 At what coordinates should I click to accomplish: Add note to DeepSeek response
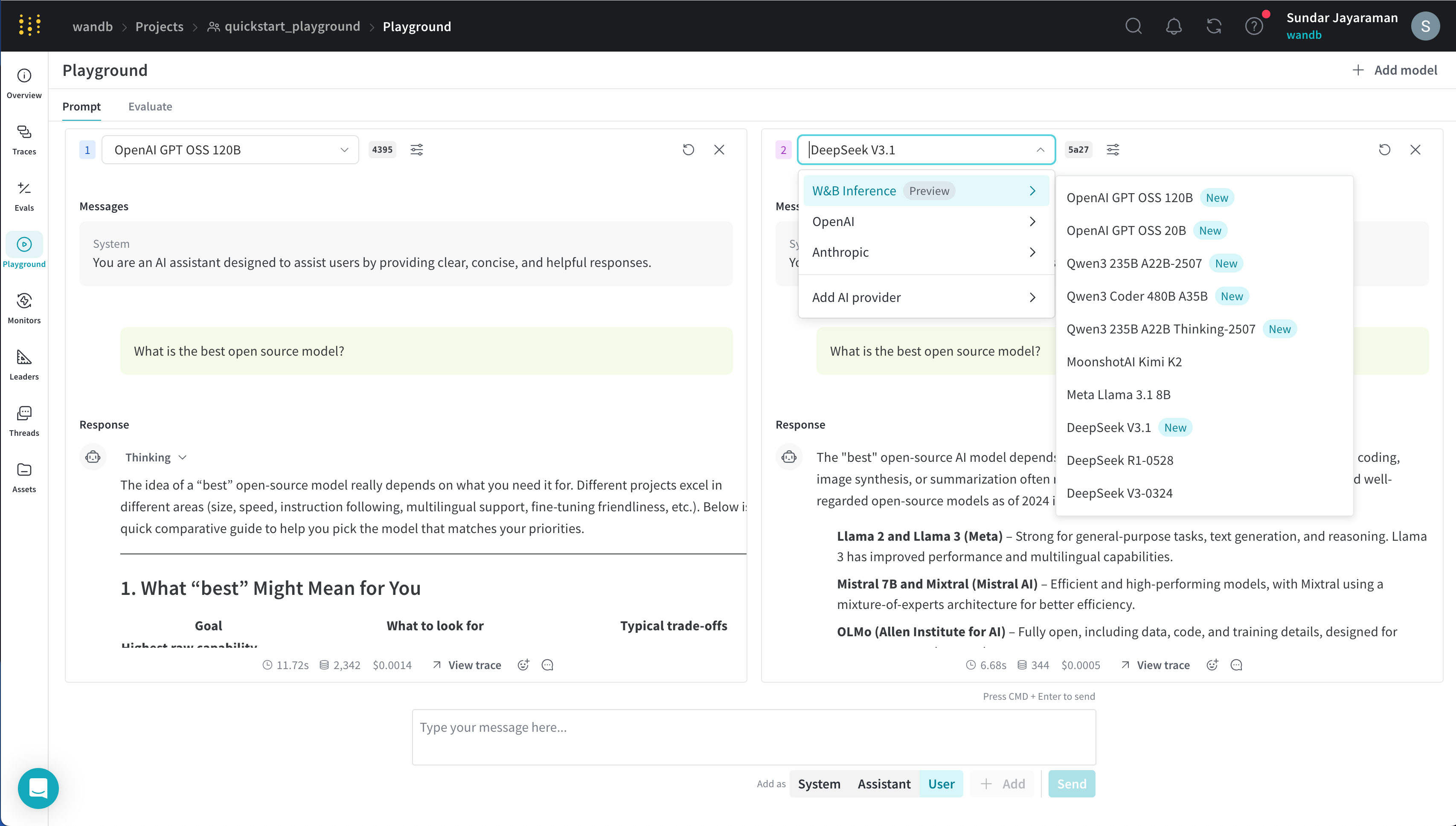(1236, 665)
